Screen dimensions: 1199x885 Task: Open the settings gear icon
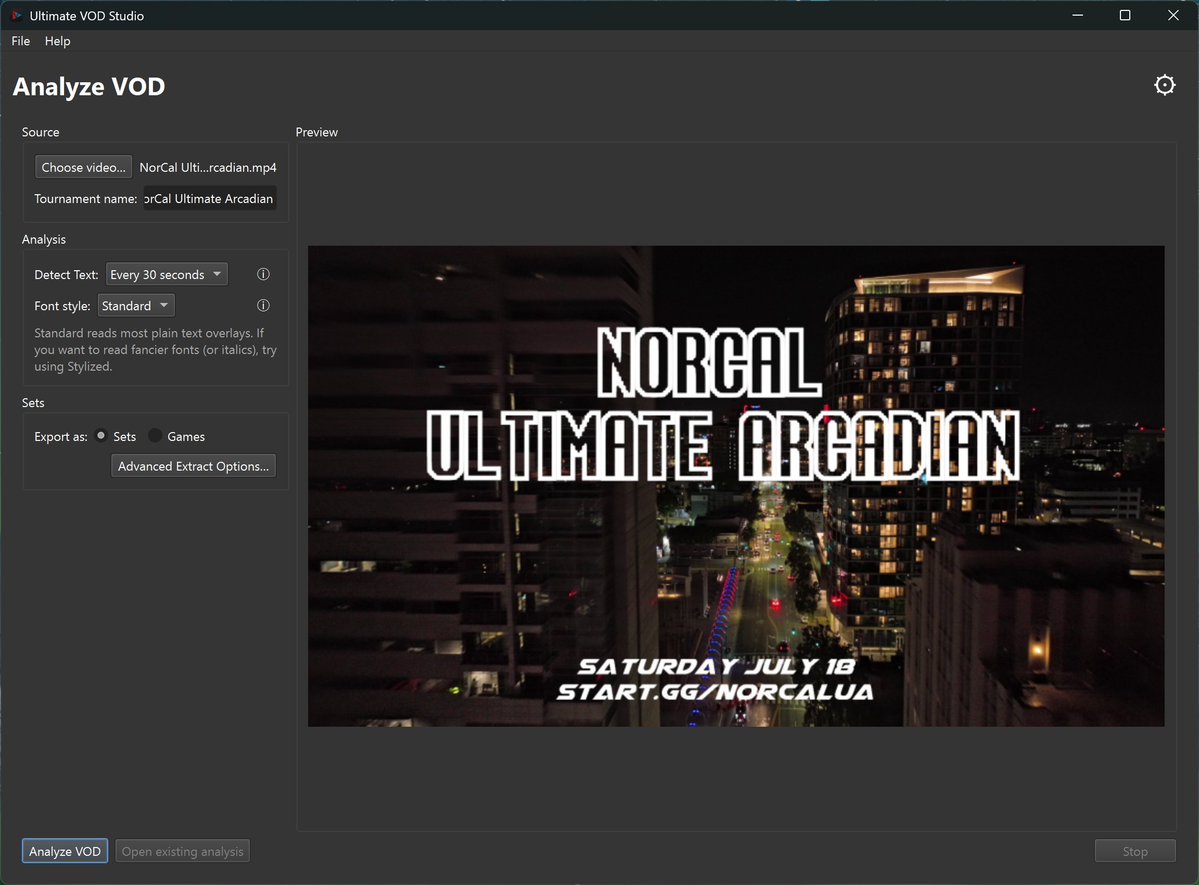coord(1164,85)
